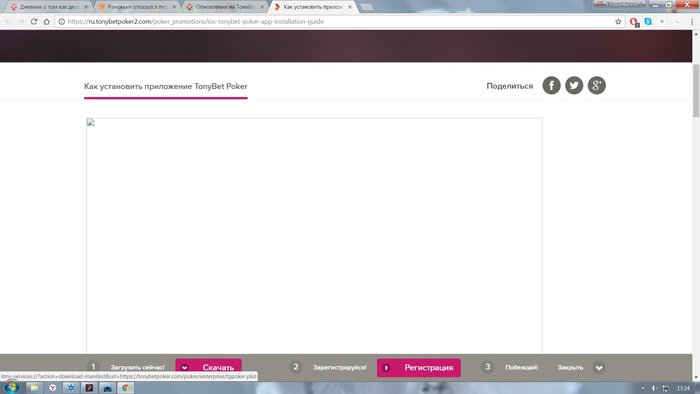Go to the browser home page
700x394 pixels.
click(x=46, y=21)
